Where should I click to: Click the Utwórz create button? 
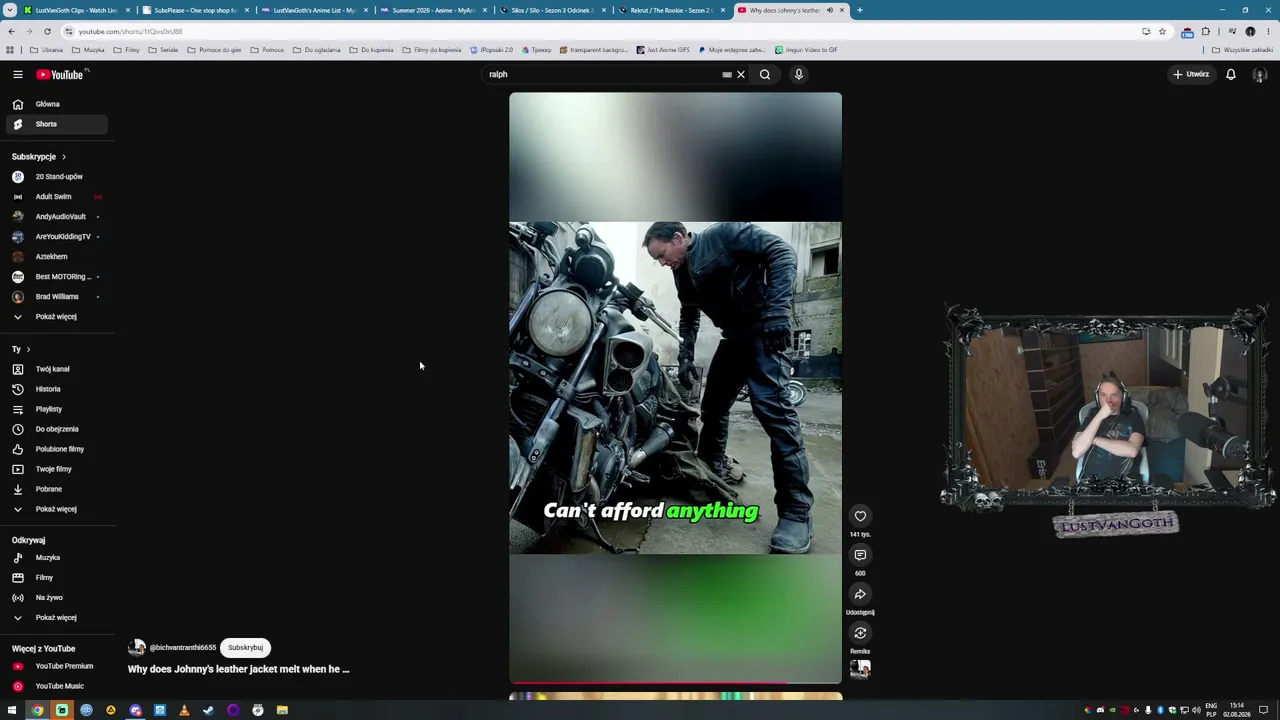pyautogui.click(x=1192, y=74)
